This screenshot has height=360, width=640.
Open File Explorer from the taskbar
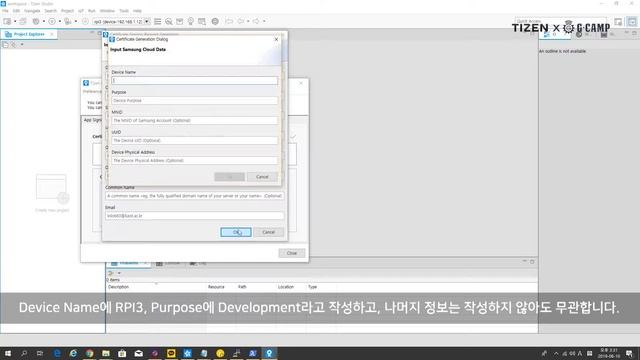[x=106, y=353]
